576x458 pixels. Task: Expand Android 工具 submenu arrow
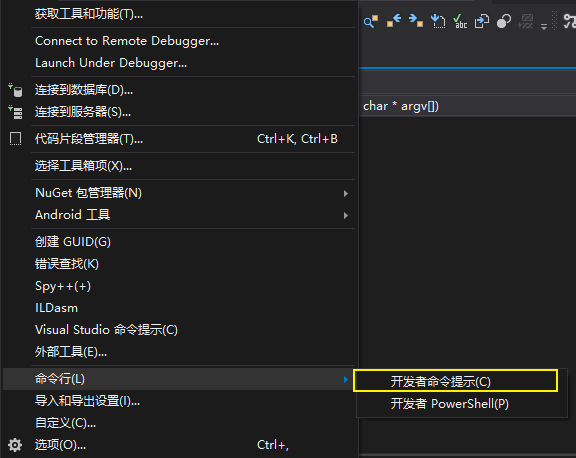point(346,215)
